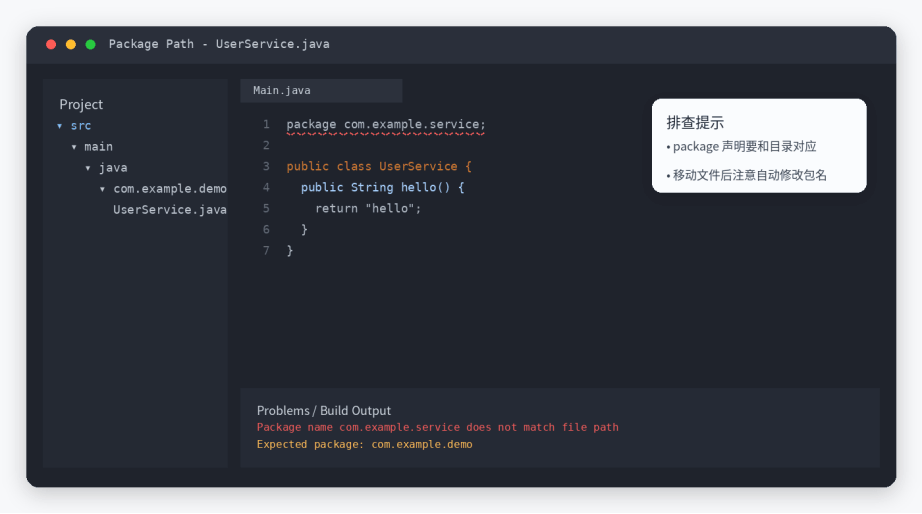922x514 pixels.
Task: Click the red package name mismatch error
Action: point(437,428)
